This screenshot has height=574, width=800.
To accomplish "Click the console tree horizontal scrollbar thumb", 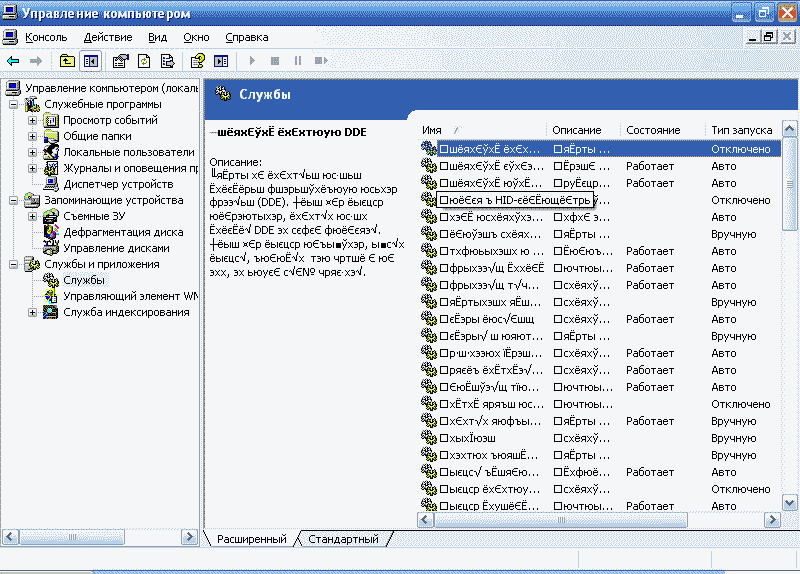I will tap(72, 537).
